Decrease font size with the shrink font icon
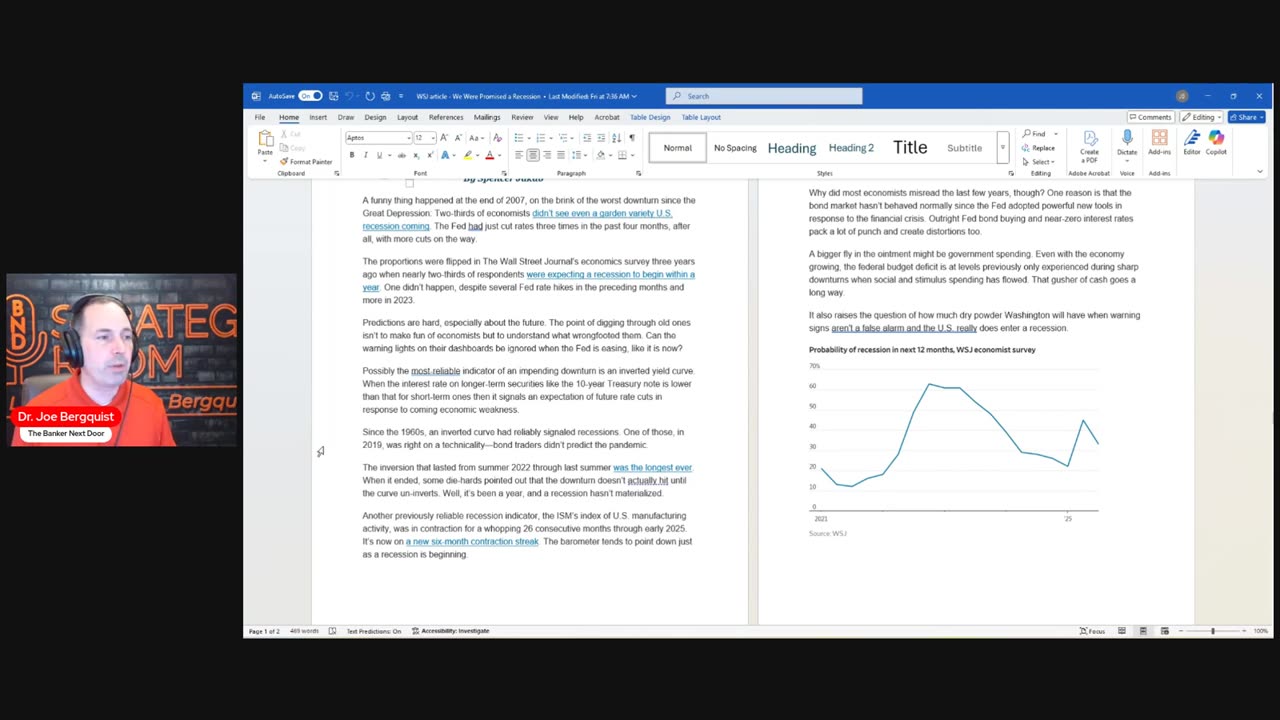This screenshot has height=720, width=1280. tap(458, 138)
